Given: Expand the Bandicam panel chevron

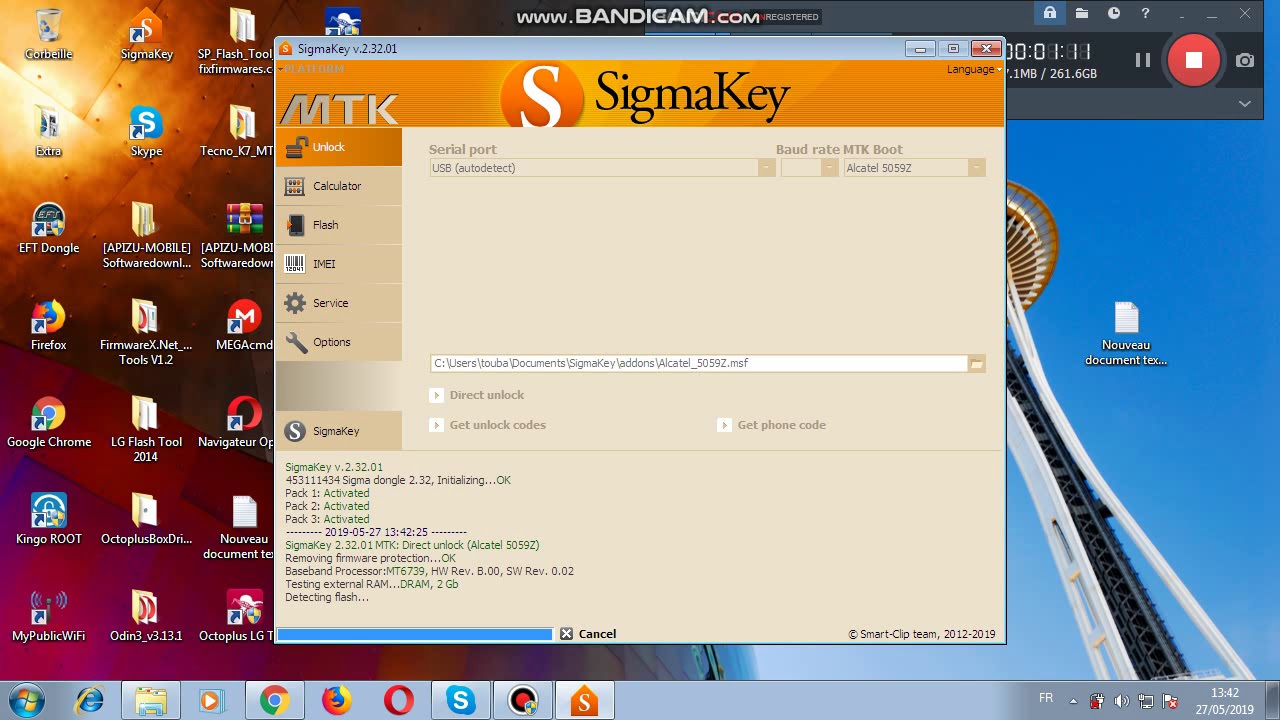Looking at the screenshot, I should tap(1245, 103).
